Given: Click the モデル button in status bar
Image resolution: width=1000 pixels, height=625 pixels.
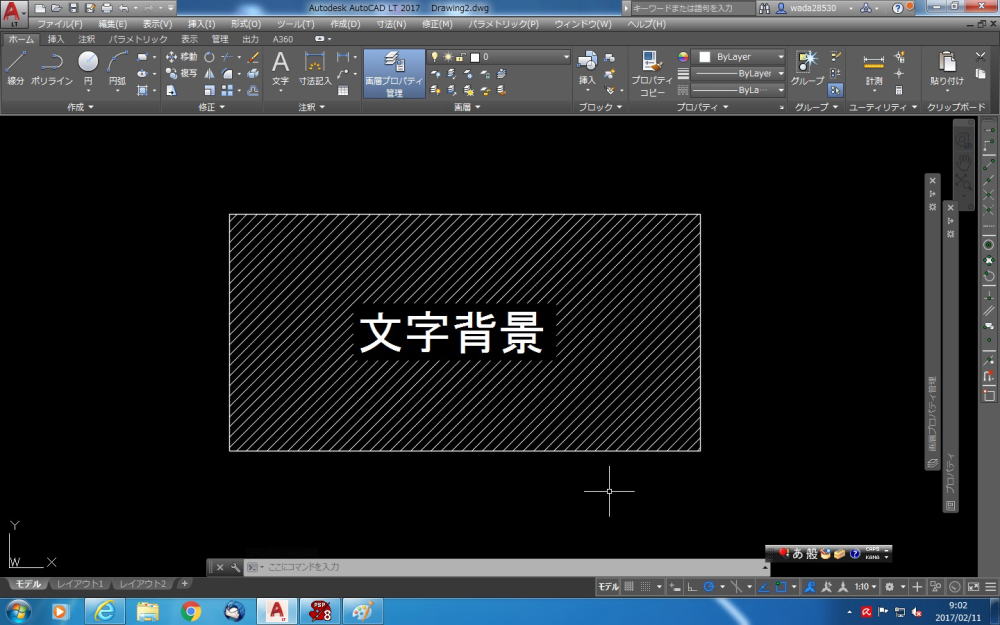Looking at the screenshot, I should pyautogui.click(x=608, y=587).
